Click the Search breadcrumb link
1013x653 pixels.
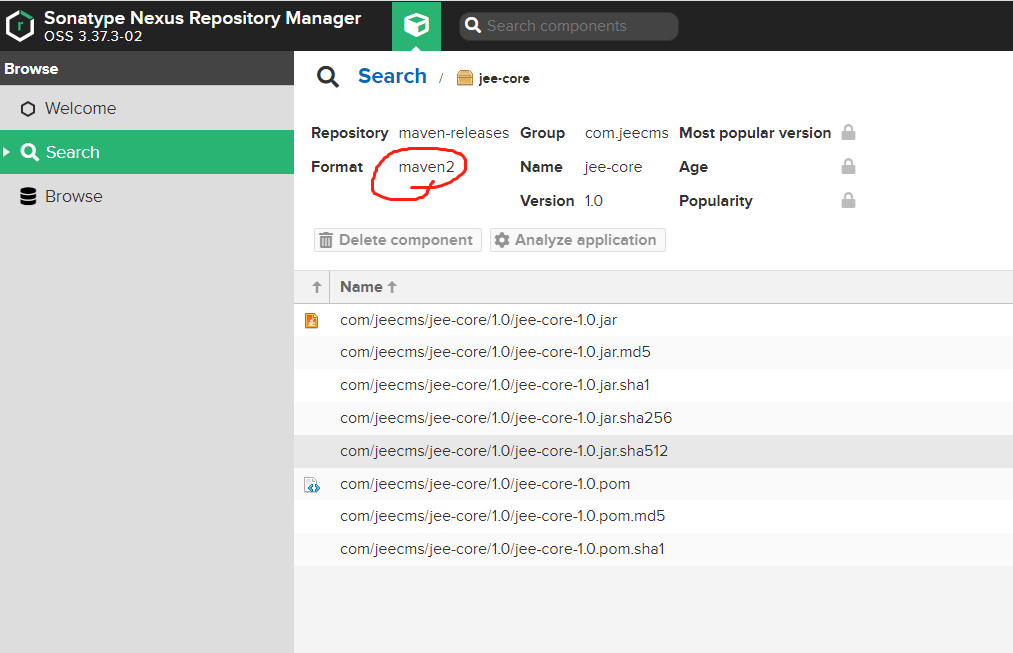pos(392,76)
